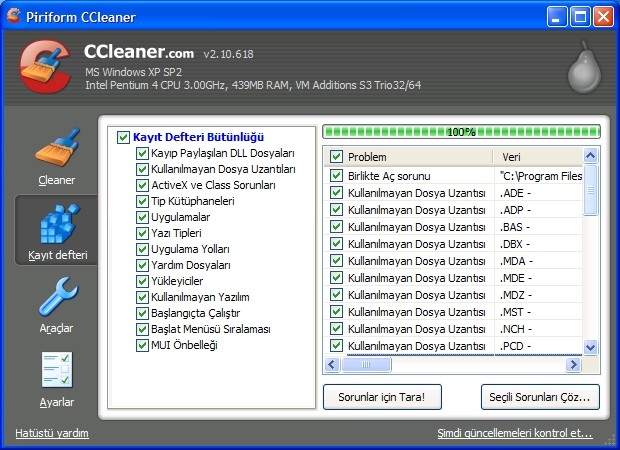620x450 pixels.
Task: Uncheck the .ADE extension row checkbox
Action: 336,193
